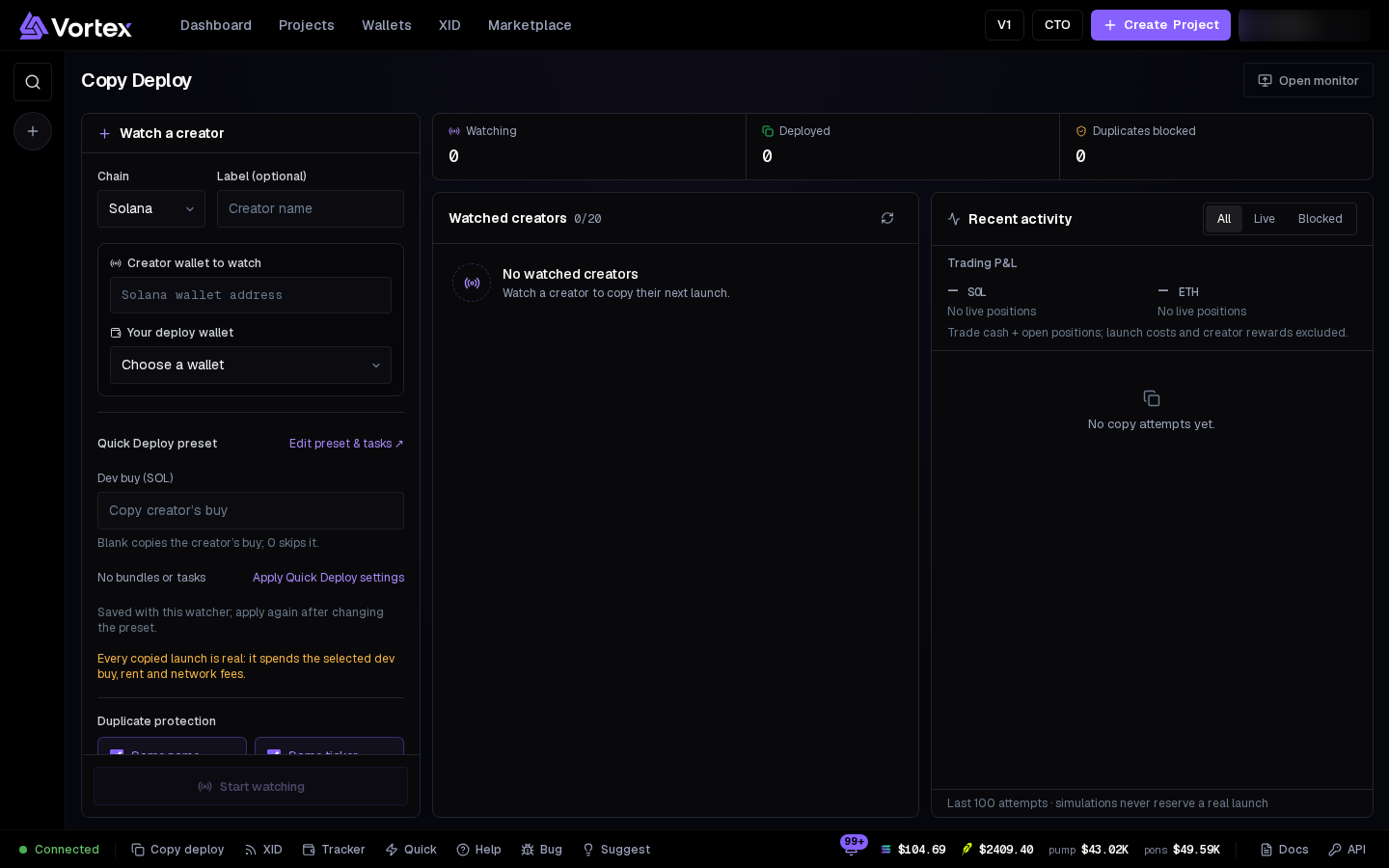Switch to V1 mode
Viewport: 1389px width, 868px height.
pyautogui.click(x=1004, y=25)
